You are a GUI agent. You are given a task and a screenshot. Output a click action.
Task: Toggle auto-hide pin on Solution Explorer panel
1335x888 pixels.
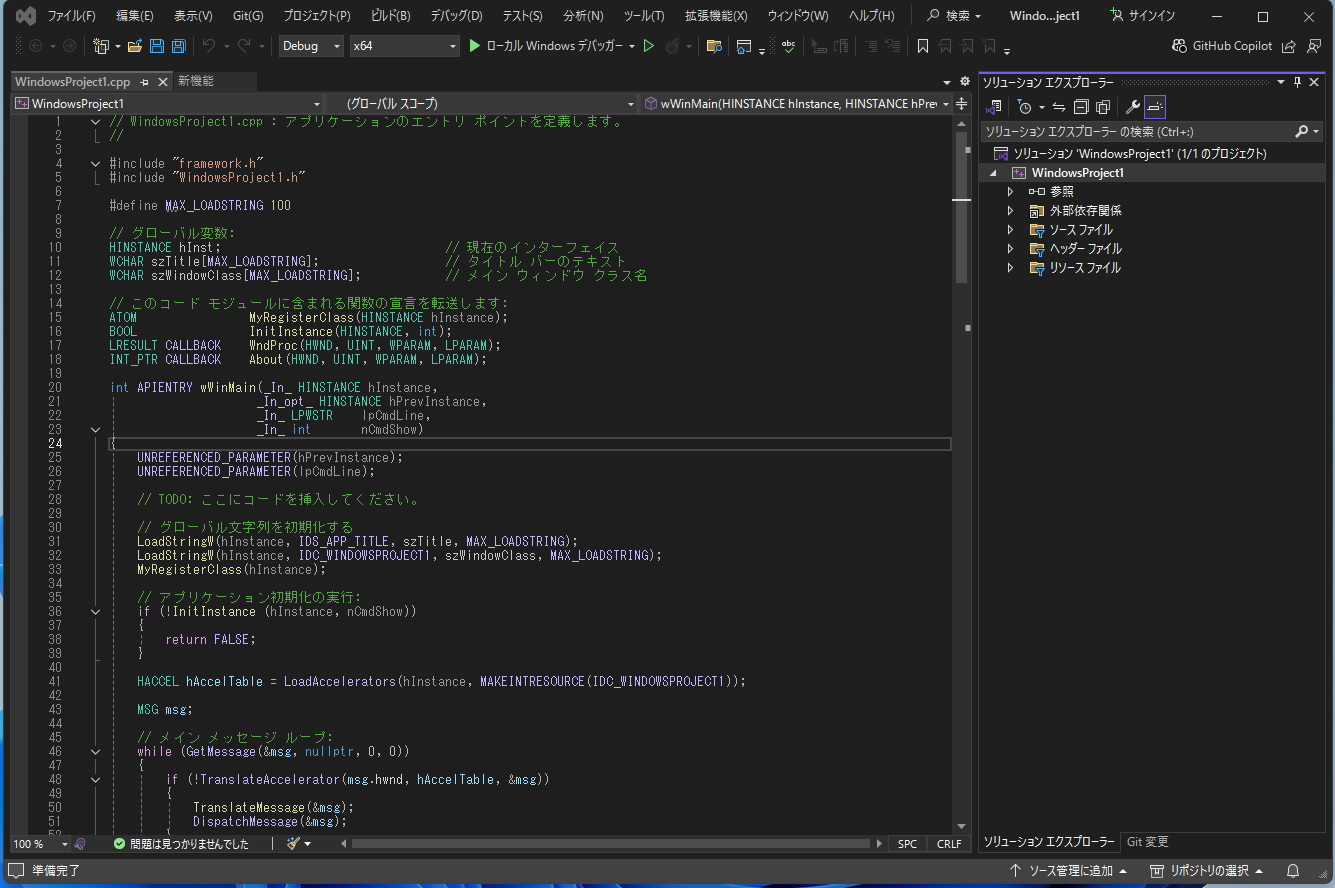(x=1298, y=82)
